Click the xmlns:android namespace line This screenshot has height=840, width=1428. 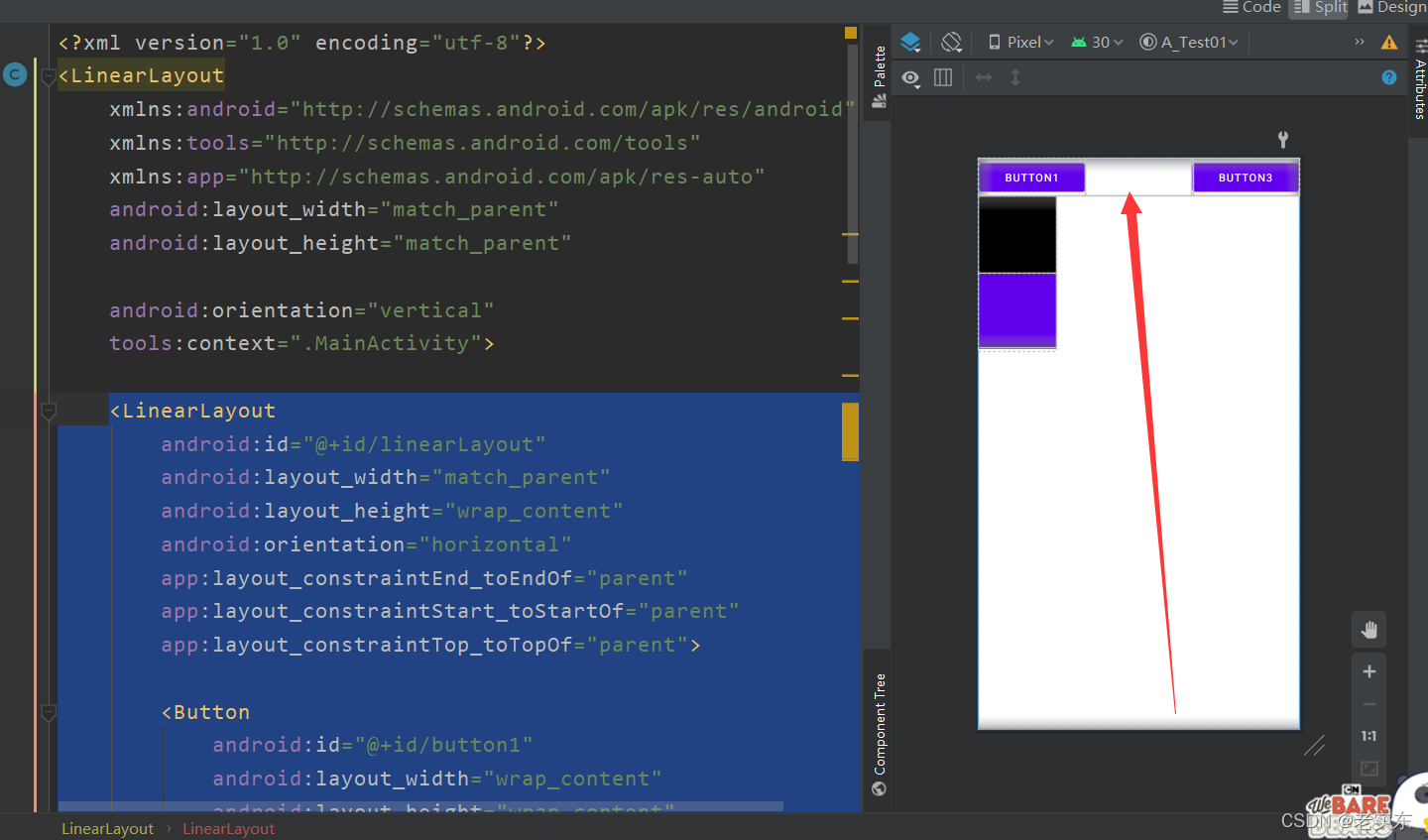pos(482,109)
